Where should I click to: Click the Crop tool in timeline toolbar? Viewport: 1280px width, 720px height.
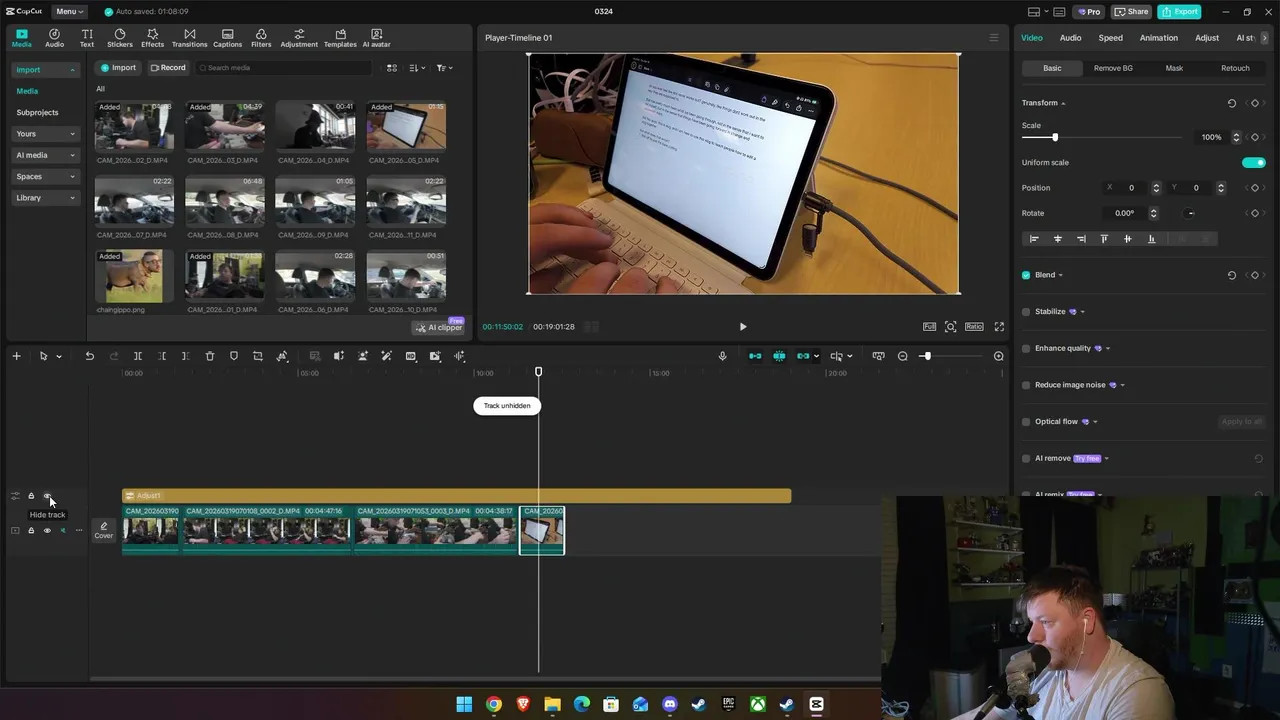[258, 356]
